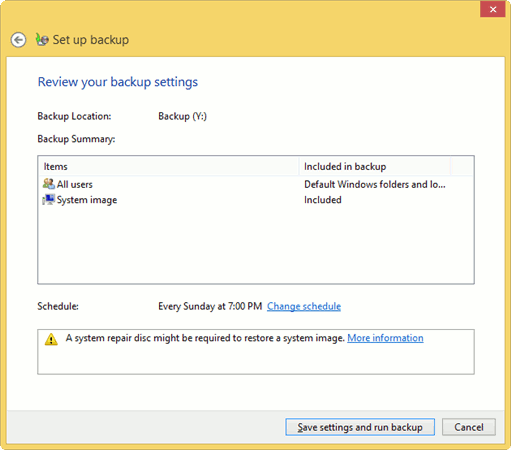Image resolution: width=511 pixels, height=450 pixels.
Task: Click the Every Sunday at 7:00 PM text
Action: 210,306
